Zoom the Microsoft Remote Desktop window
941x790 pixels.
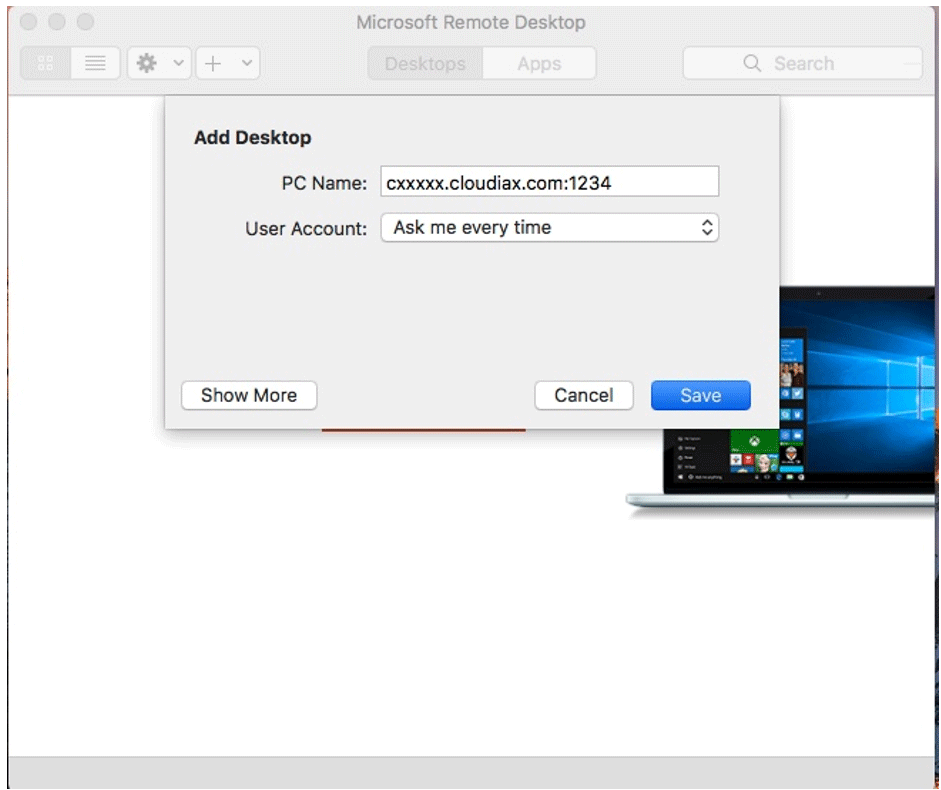pyautogui.click(x=86, y=22)
